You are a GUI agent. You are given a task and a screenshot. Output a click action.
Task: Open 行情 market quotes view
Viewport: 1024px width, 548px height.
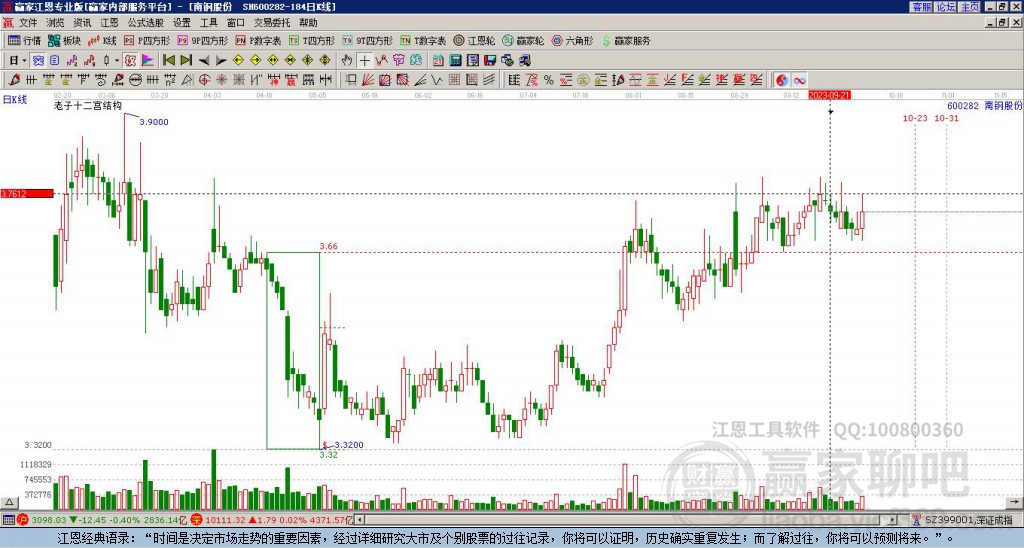25,40
